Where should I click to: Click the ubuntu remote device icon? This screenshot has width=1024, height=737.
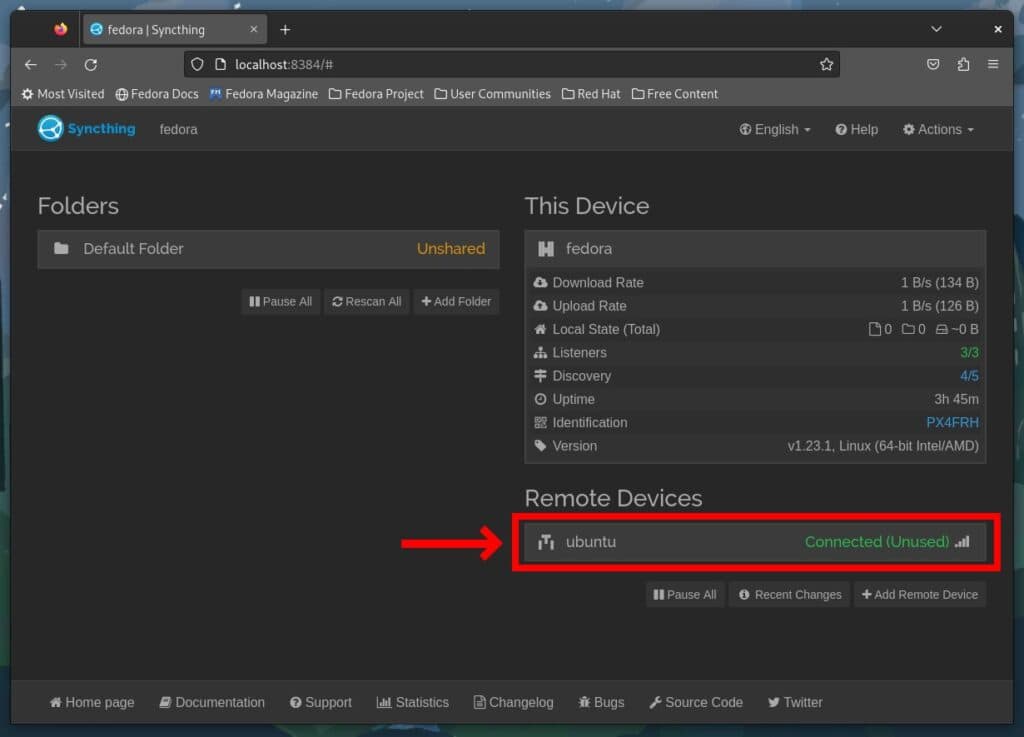546,542
